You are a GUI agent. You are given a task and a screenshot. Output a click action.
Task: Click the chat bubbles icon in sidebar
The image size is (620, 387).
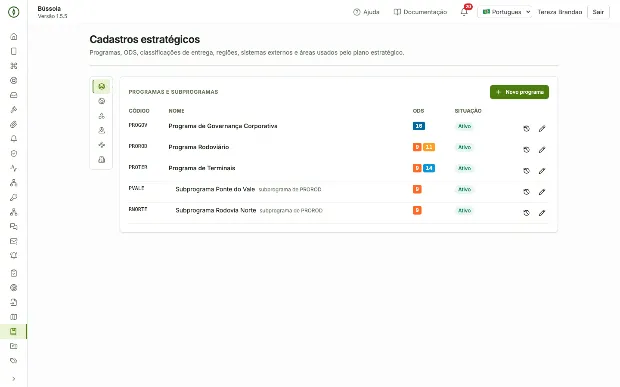pyautogui.click(x=13, y=227)
